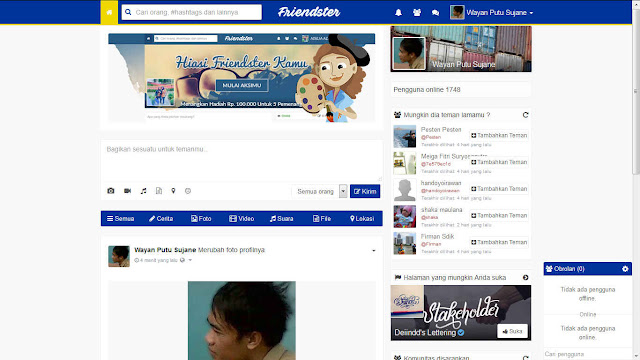The image size is (640, 360).
Task: Open shaka maulana's profile picture
Action: [x=404, y=216]
